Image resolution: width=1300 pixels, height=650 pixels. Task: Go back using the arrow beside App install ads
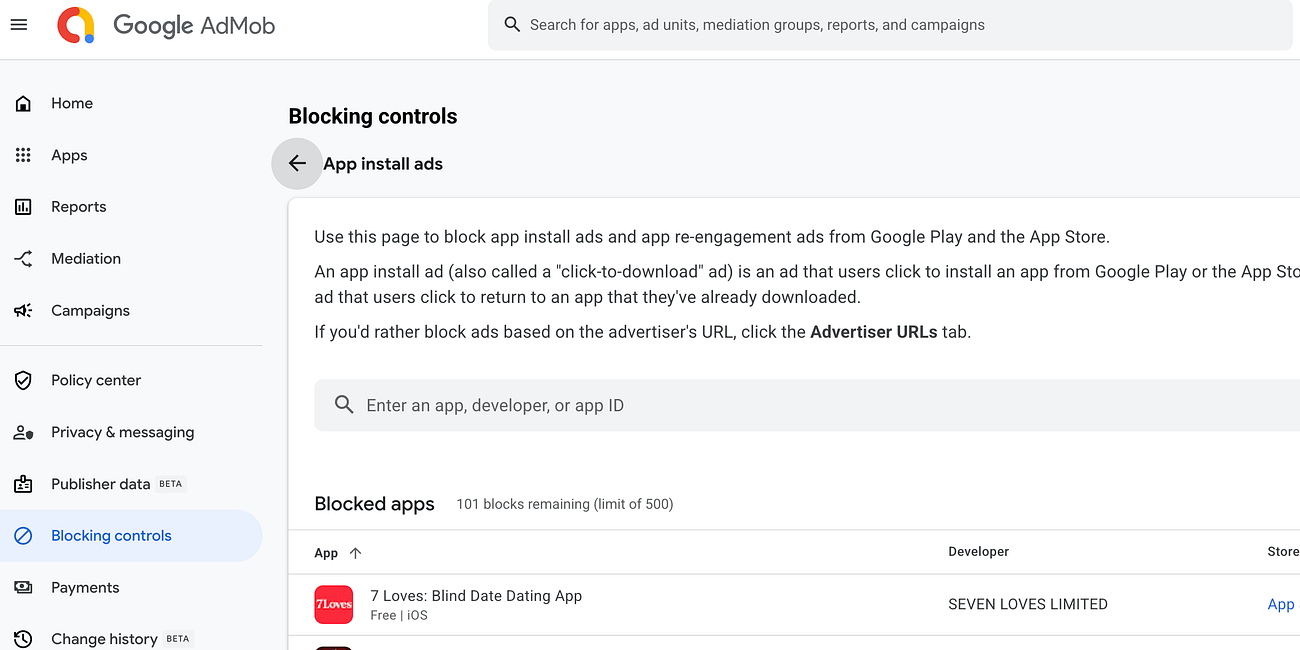pos(297,163)
